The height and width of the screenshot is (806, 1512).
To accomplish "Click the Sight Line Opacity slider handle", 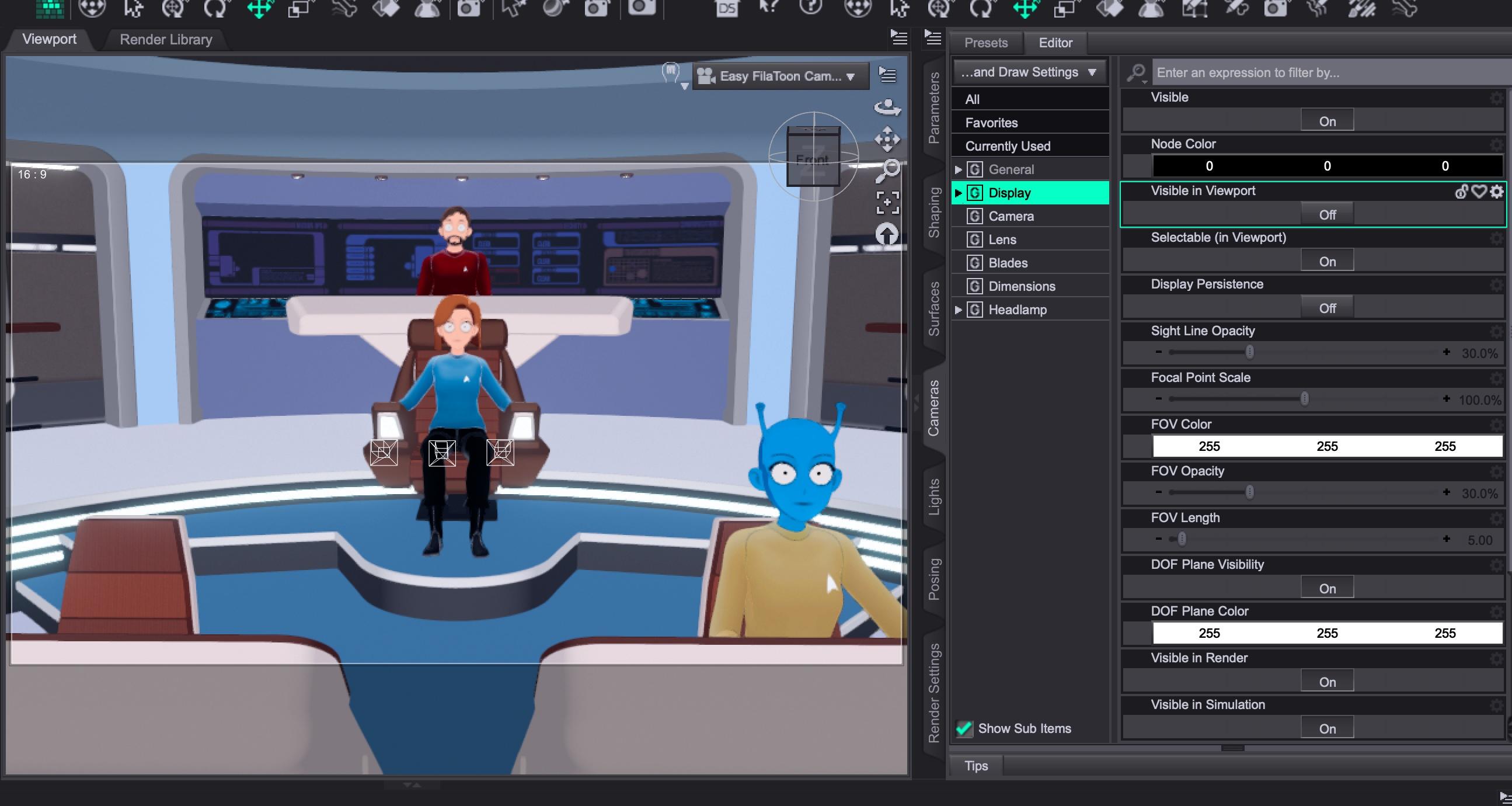I will point(1250,352).
